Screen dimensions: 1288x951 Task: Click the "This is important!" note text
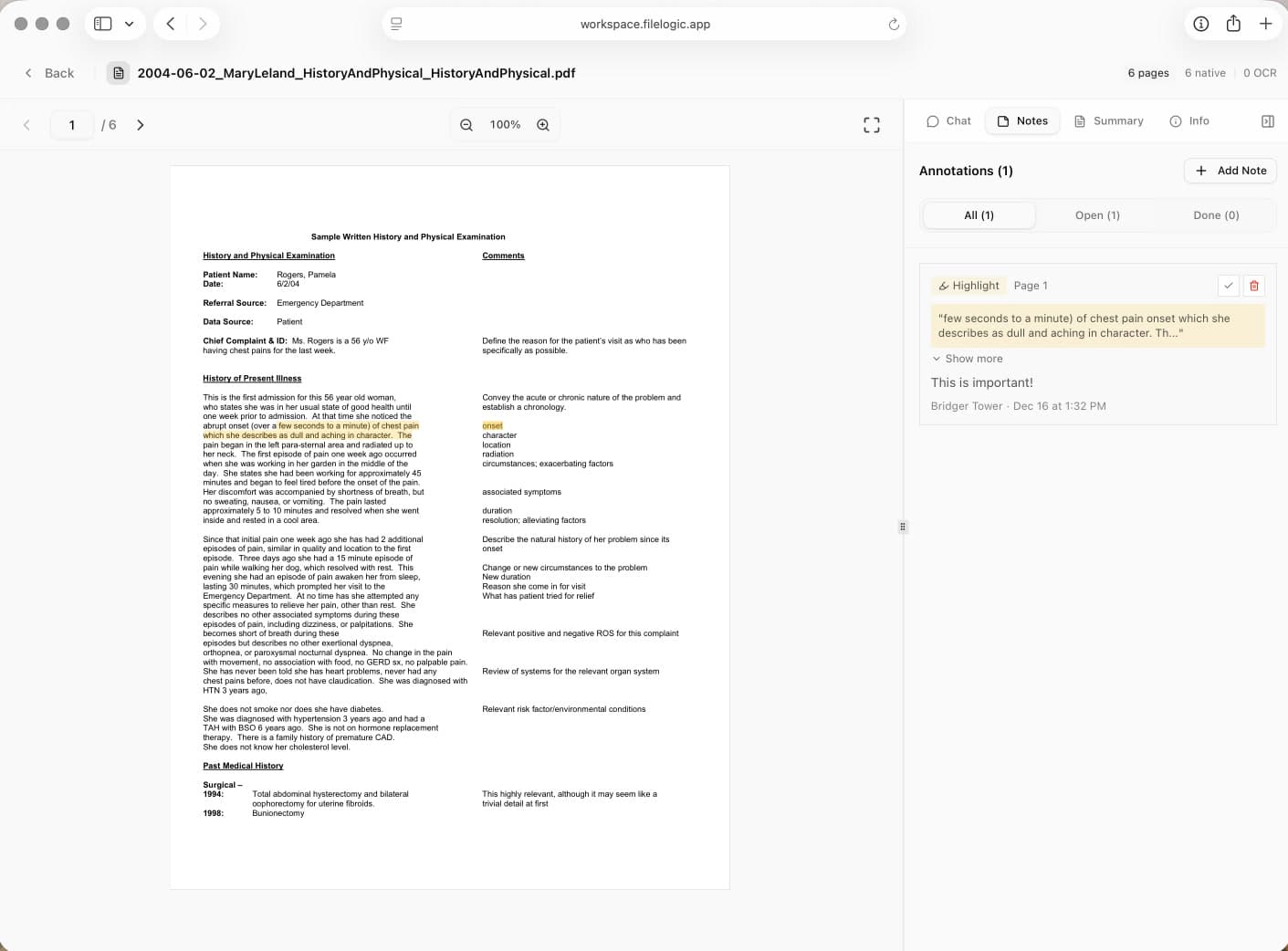pos(982,382)
